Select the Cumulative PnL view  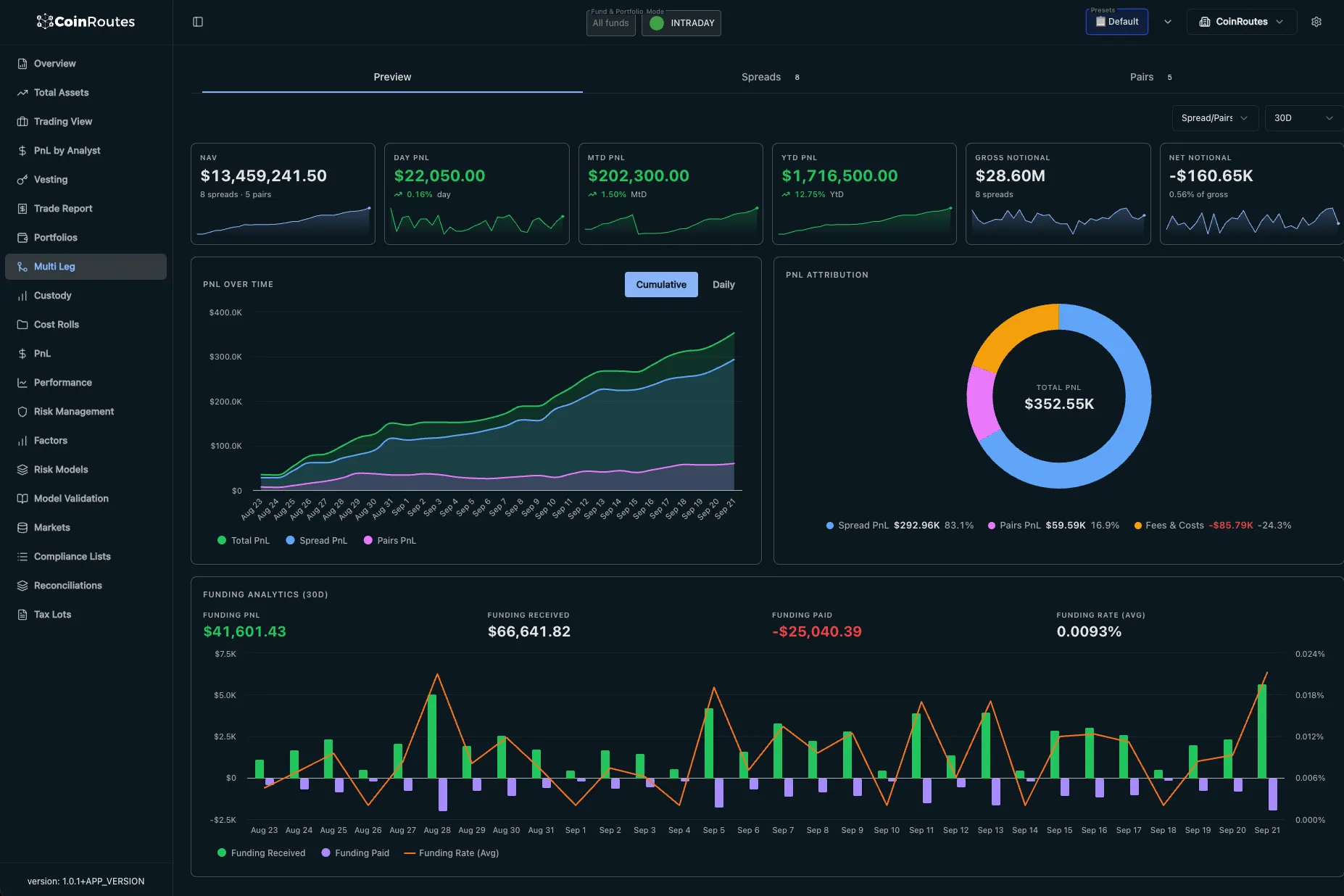point(661,285)
